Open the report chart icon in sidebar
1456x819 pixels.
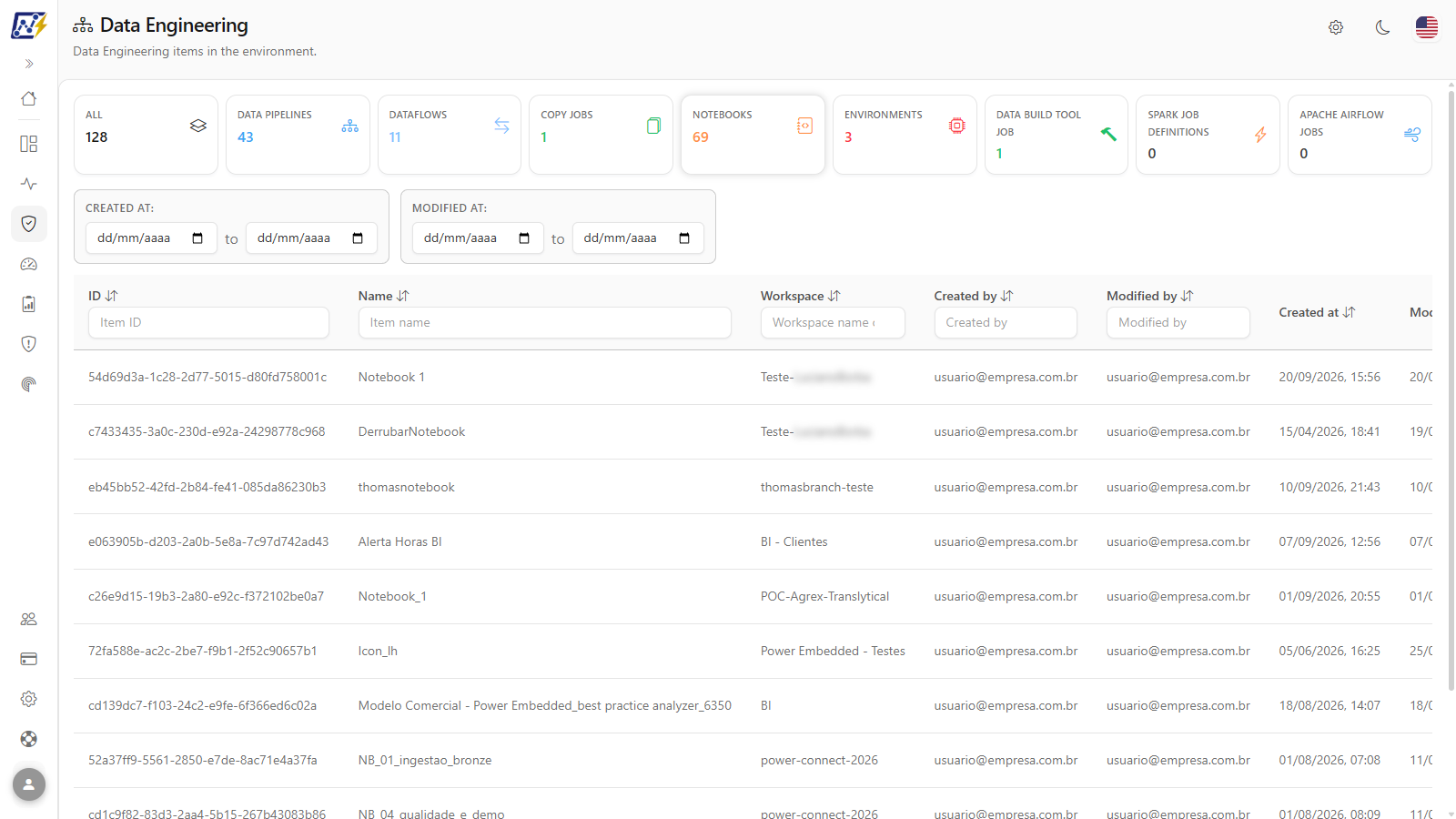tap(29, 304)
